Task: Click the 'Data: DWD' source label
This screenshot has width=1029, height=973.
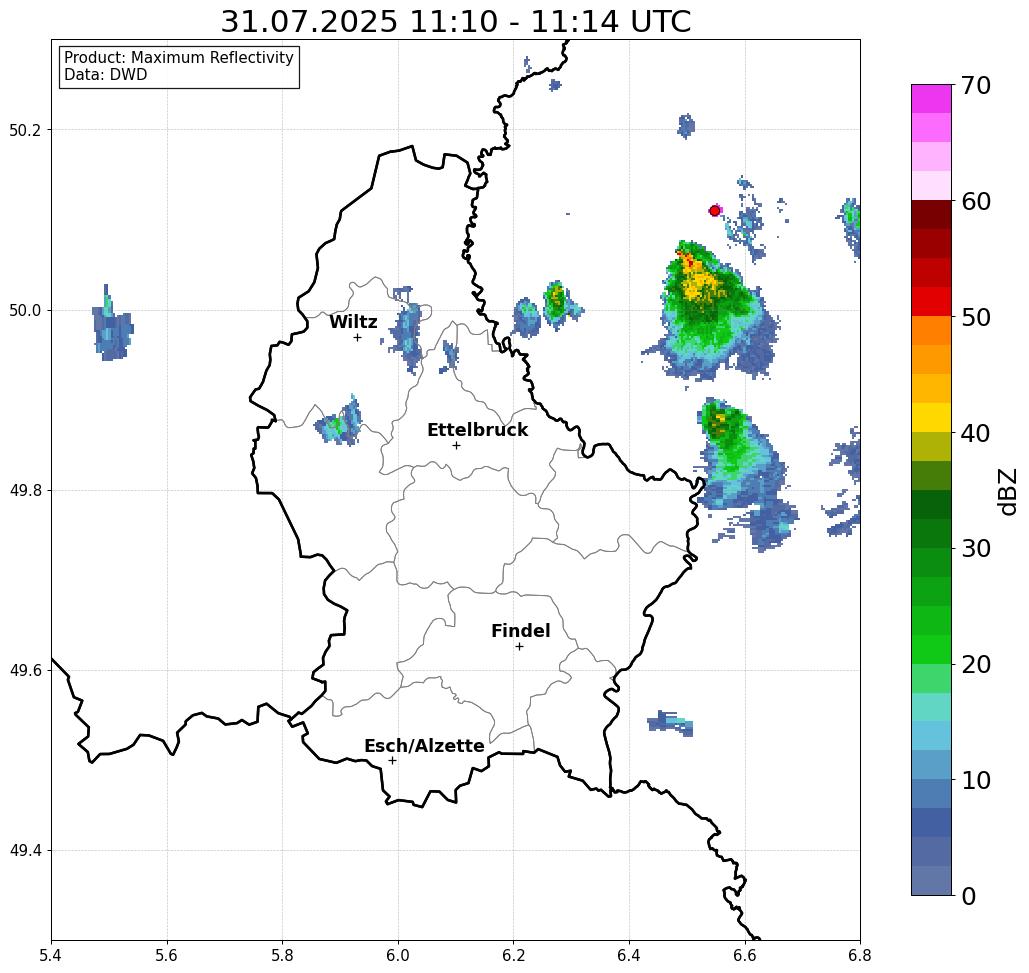Action: (x=106, y=75)
